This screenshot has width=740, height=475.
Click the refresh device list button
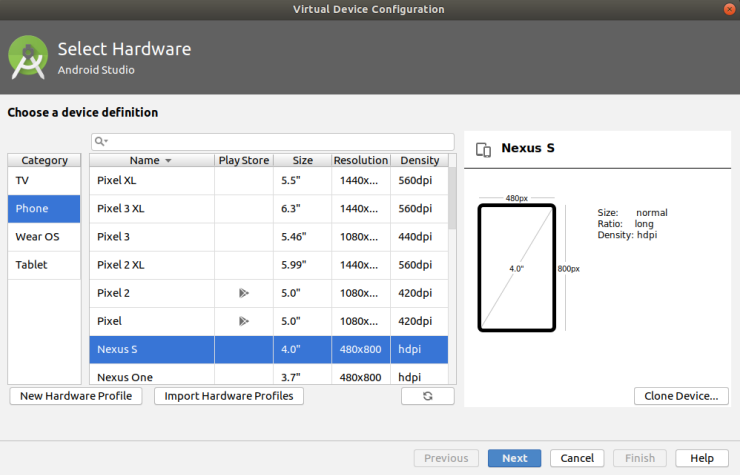pos(428,396)
